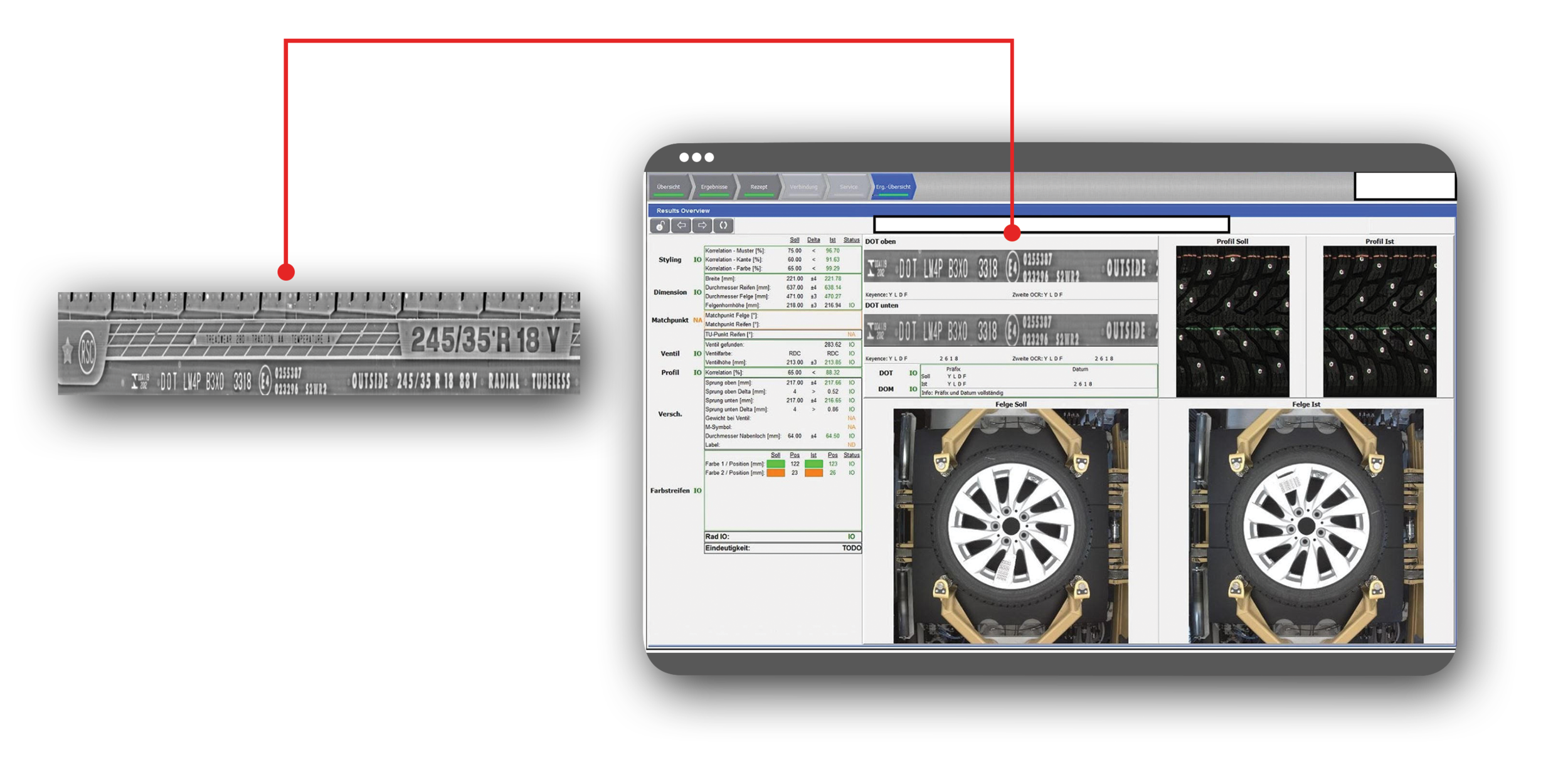This screenshot has height=784, width=1568.
Task: Click the Profil Ist tread image
Action: tap(1379, 321)
